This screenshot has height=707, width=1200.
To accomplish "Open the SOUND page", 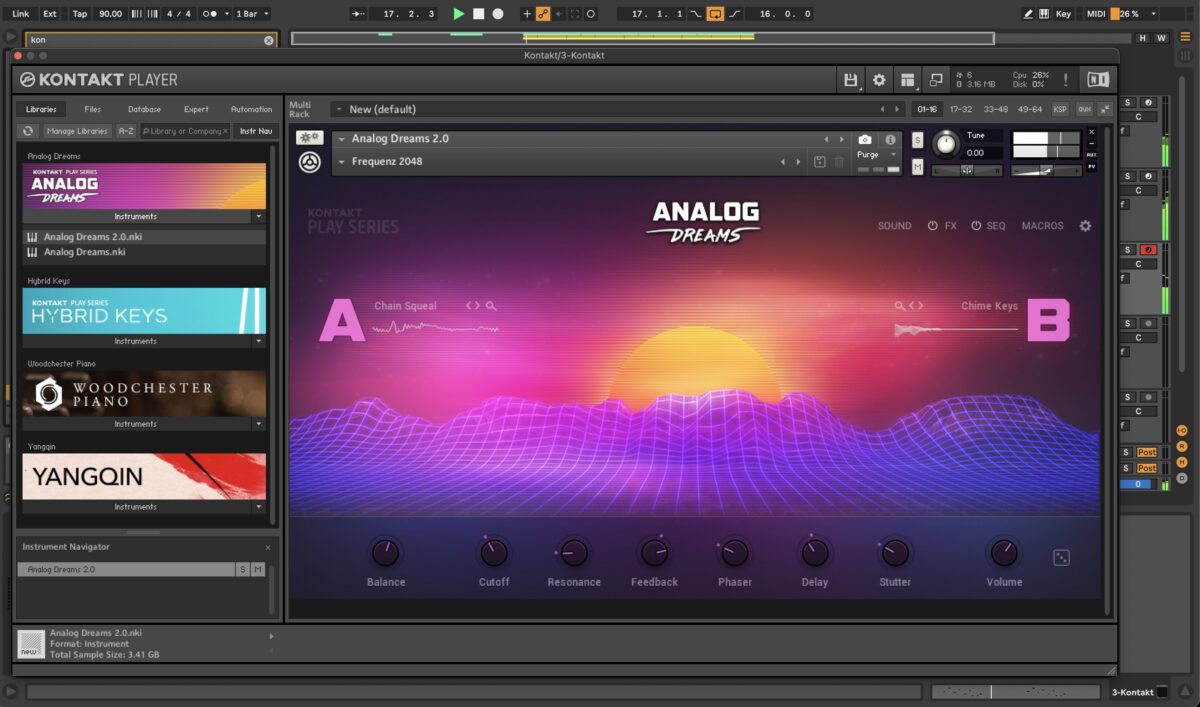I will pos(894,226).
